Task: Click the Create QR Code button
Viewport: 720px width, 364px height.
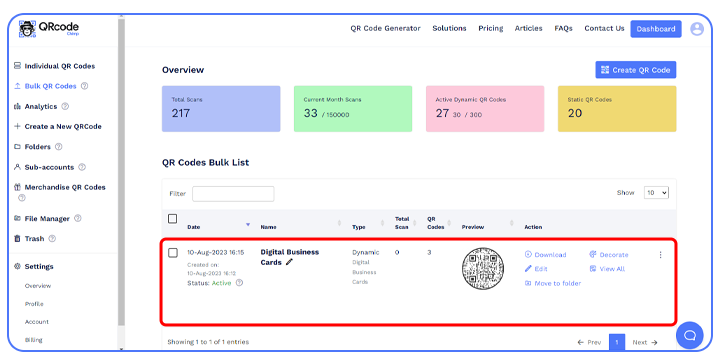Action: pos(636,70)
